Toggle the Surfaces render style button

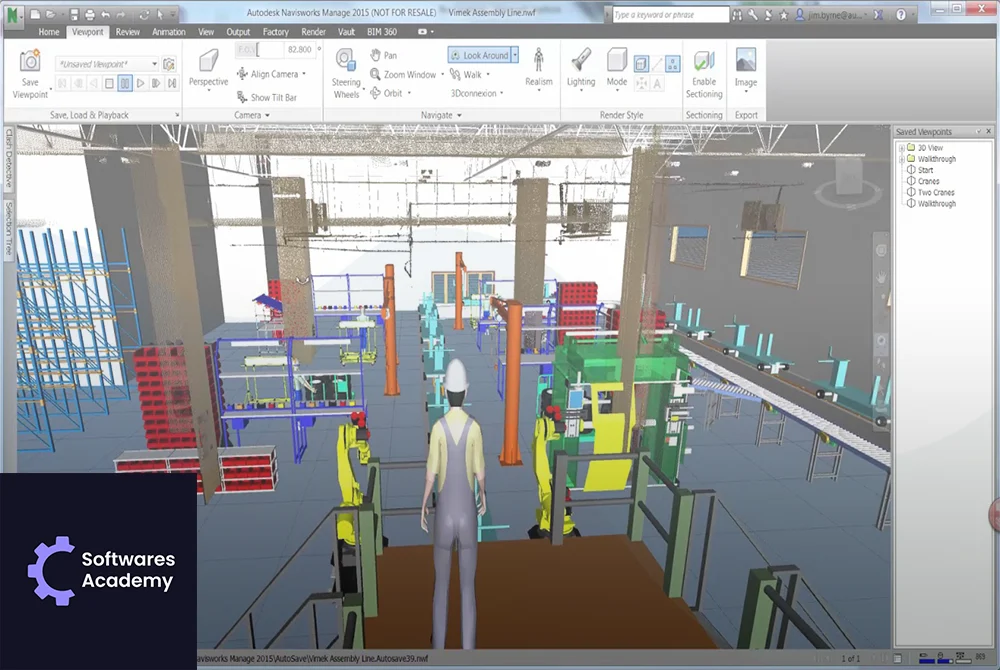[x=641, y=63]
